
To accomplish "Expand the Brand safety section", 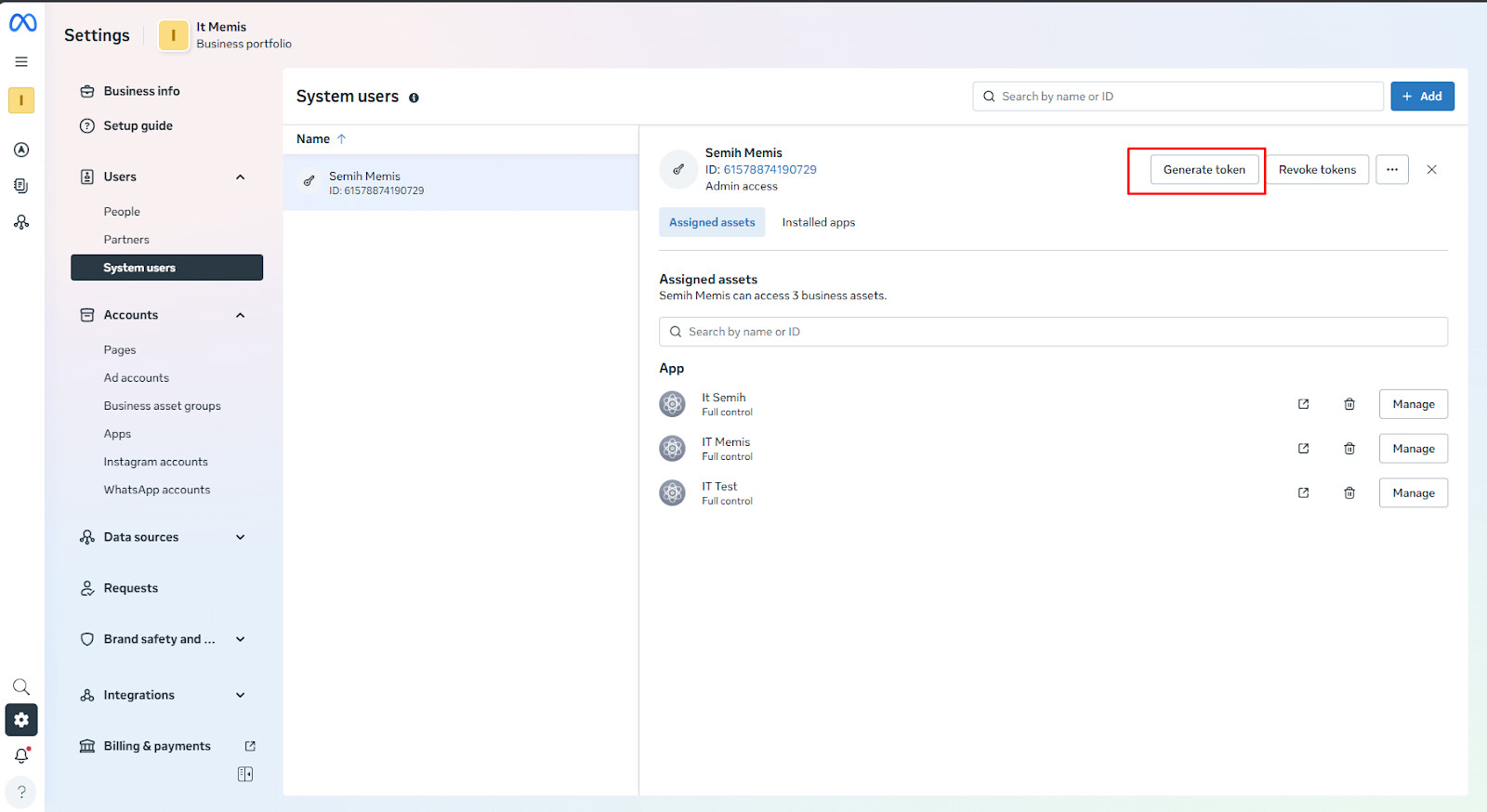I will point(241,640).
